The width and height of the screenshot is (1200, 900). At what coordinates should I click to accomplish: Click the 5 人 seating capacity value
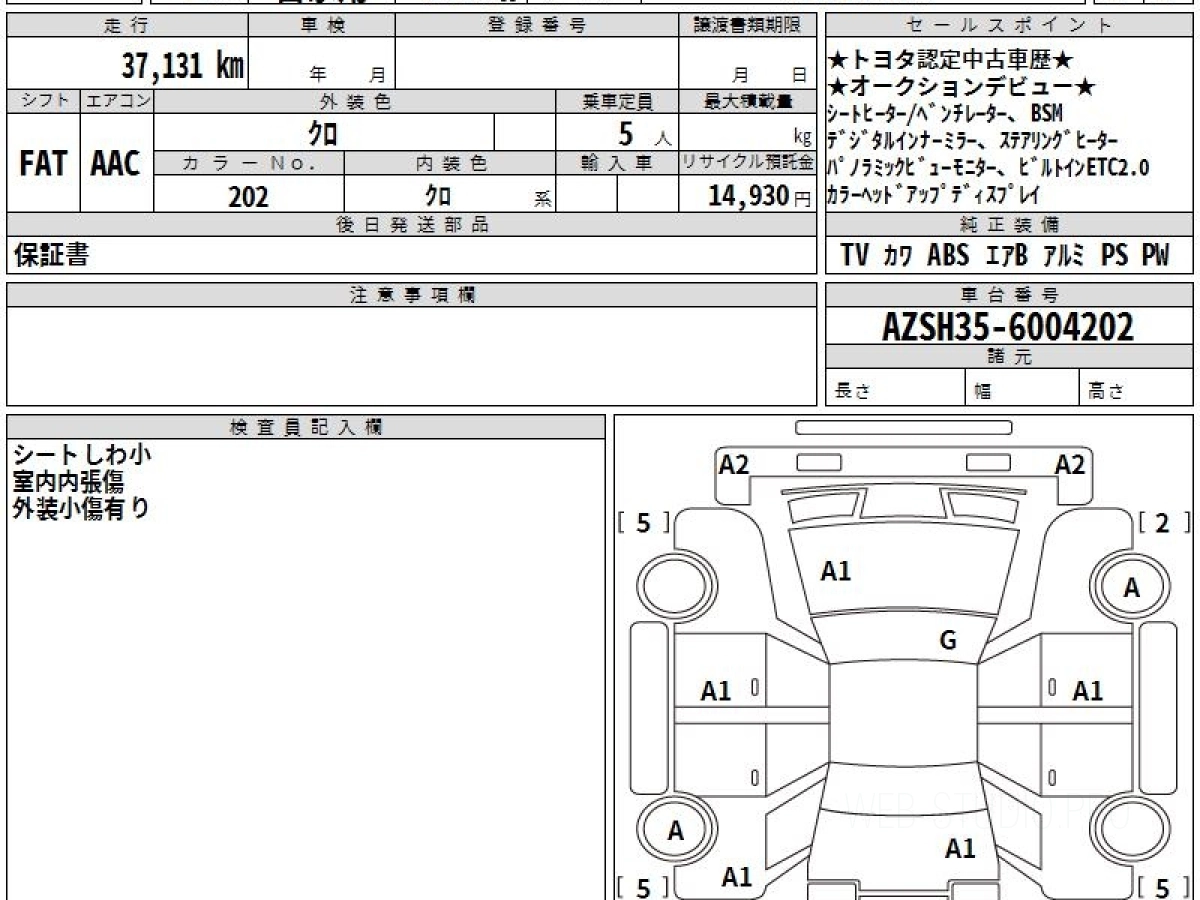[644, 133]
